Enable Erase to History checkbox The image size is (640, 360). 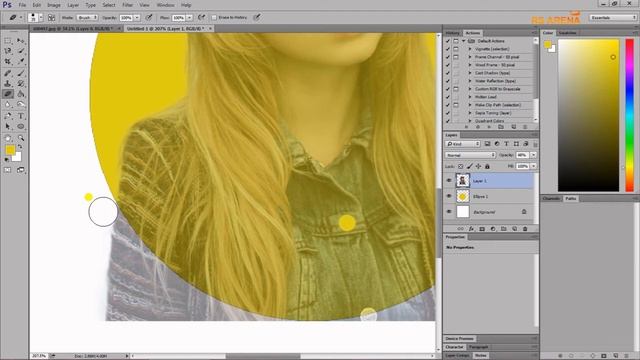[x=214, y=18]
